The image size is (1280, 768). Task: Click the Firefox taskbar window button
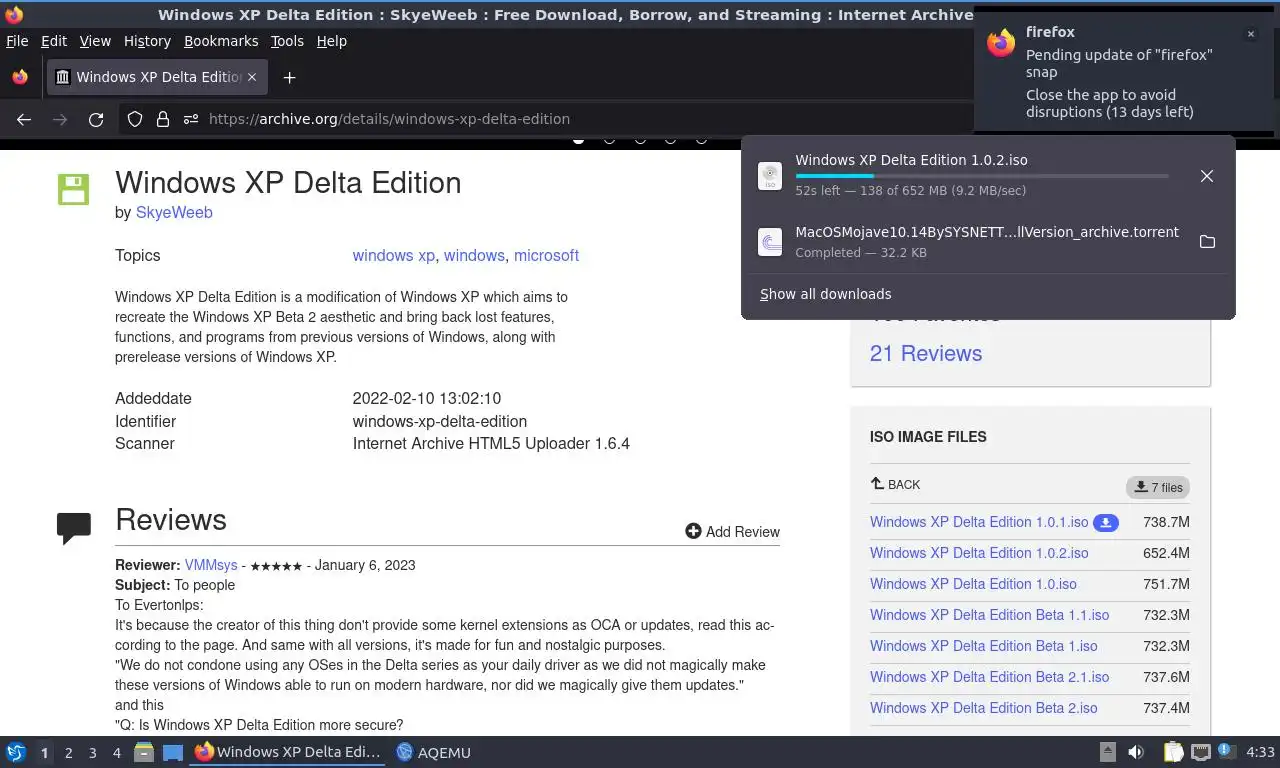pyautogui.click(x=288, y=752)
